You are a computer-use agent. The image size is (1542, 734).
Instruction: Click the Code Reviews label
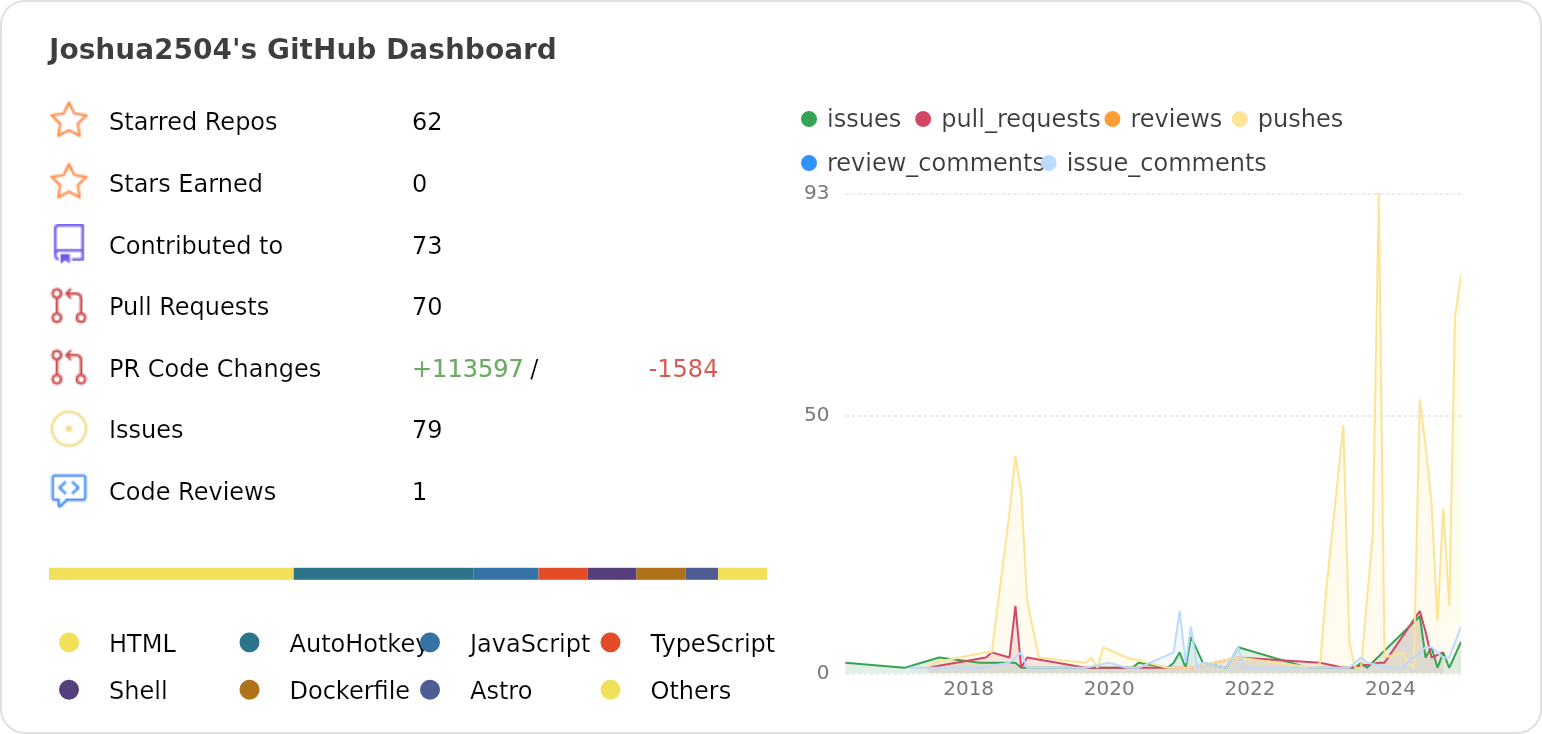tap(192, 492)
